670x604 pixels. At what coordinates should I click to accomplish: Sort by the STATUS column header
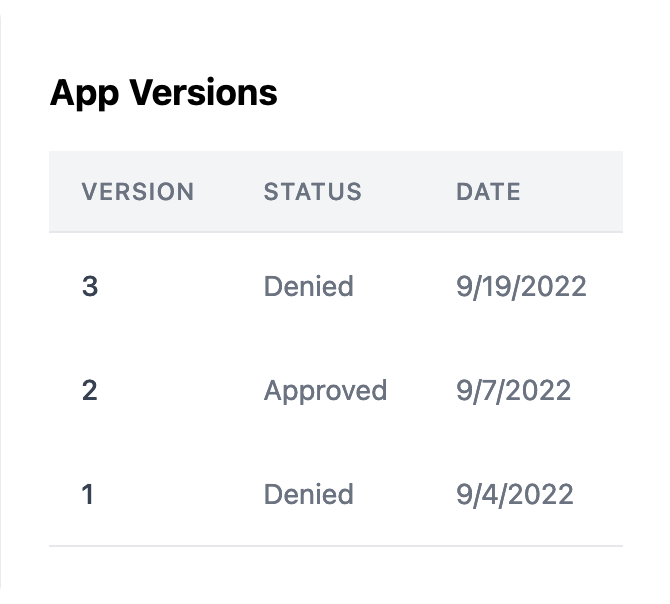pyautogui.click(x=312, y=192)
